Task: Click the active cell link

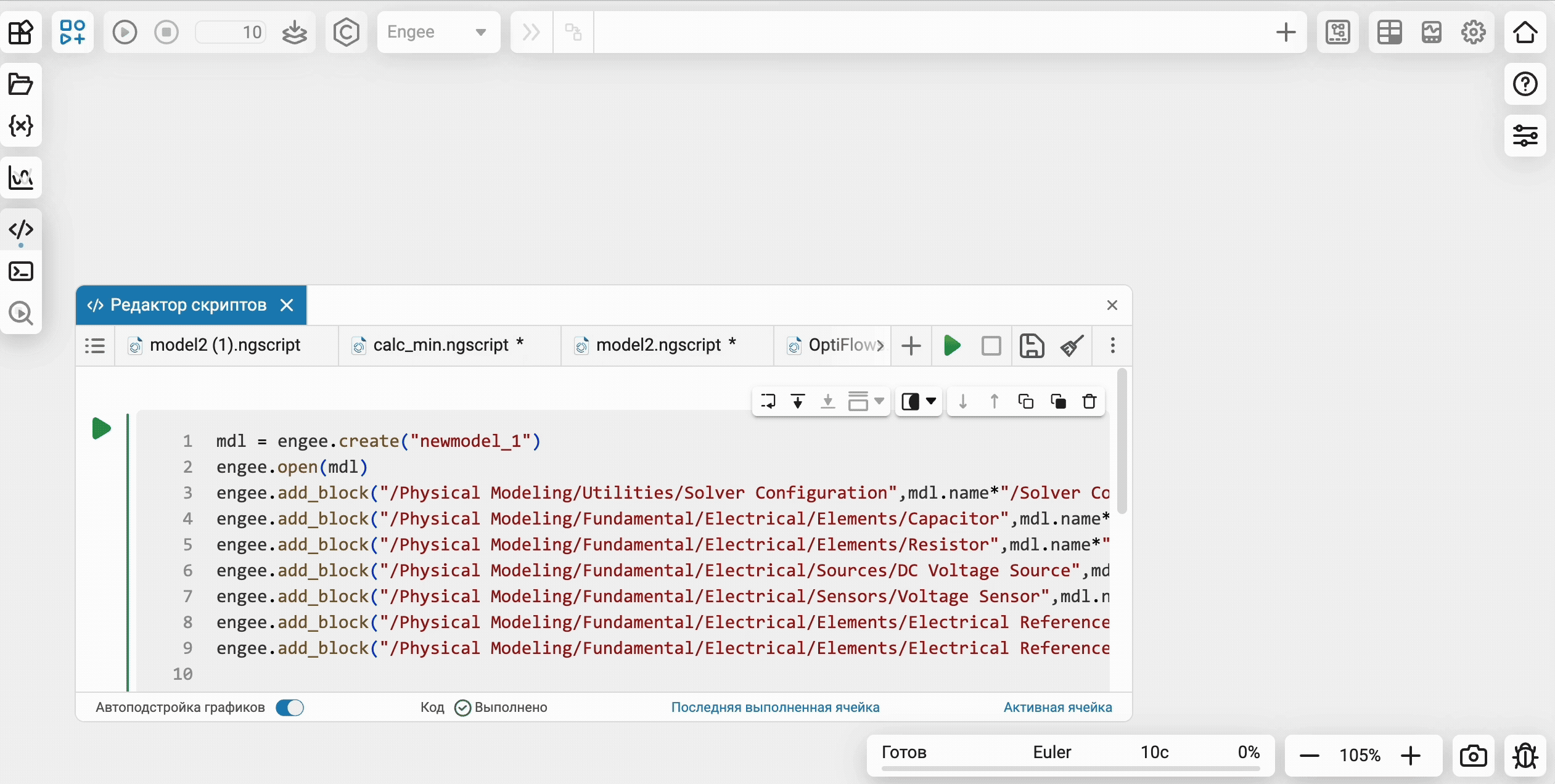Action: 1057,708
